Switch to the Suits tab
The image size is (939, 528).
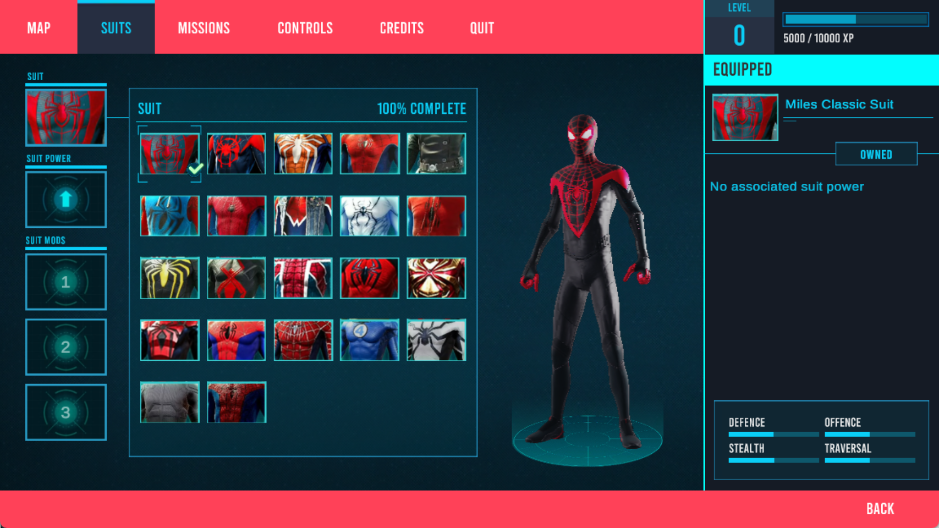point(116,28)
